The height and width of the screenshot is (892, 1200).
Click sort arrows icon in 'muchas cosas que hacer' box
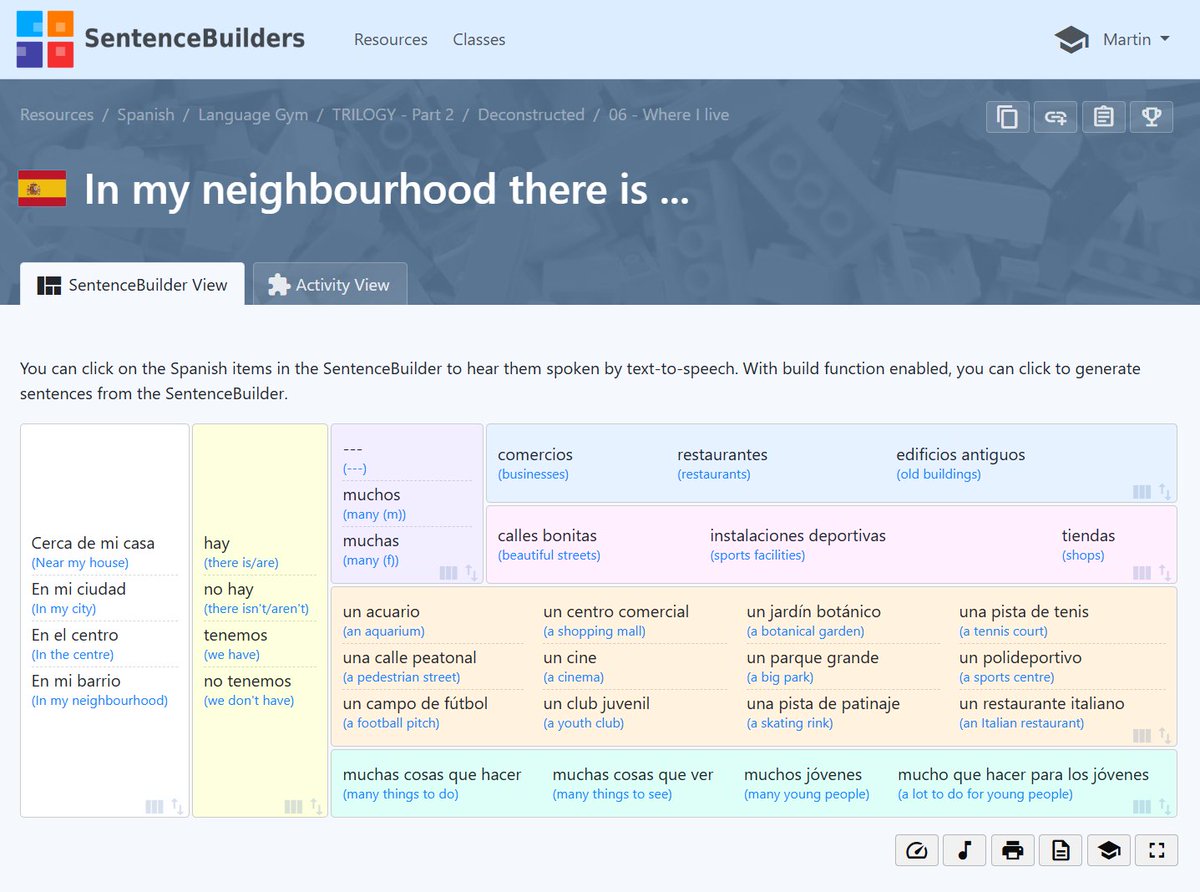click(1164, 806)
